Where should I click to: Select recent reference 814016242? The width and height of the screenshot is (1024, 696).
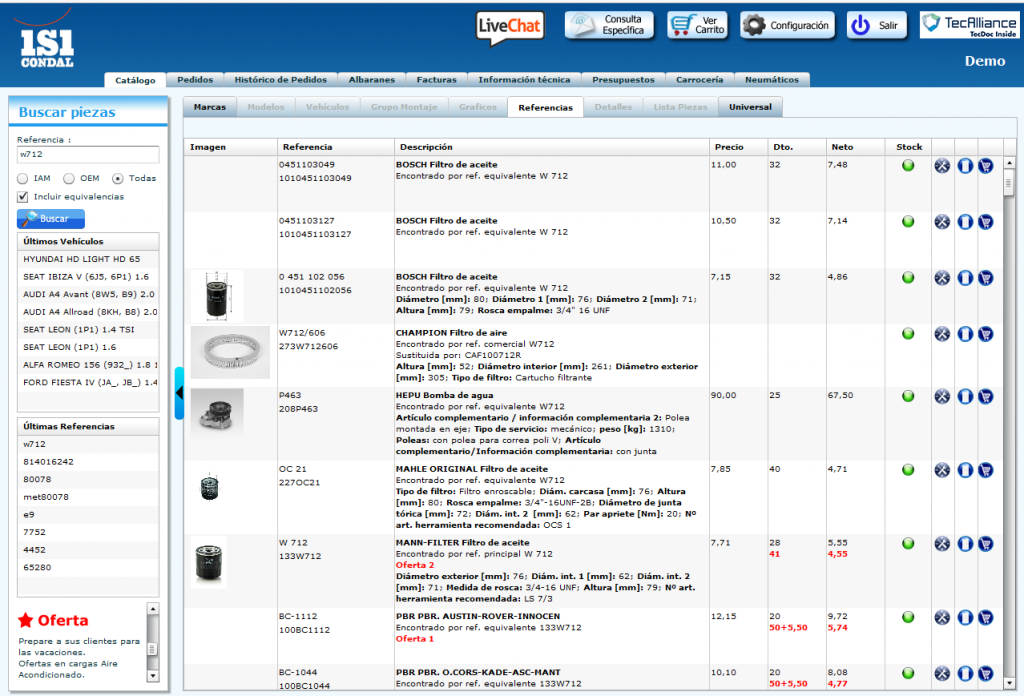click(x=88, y=462)
